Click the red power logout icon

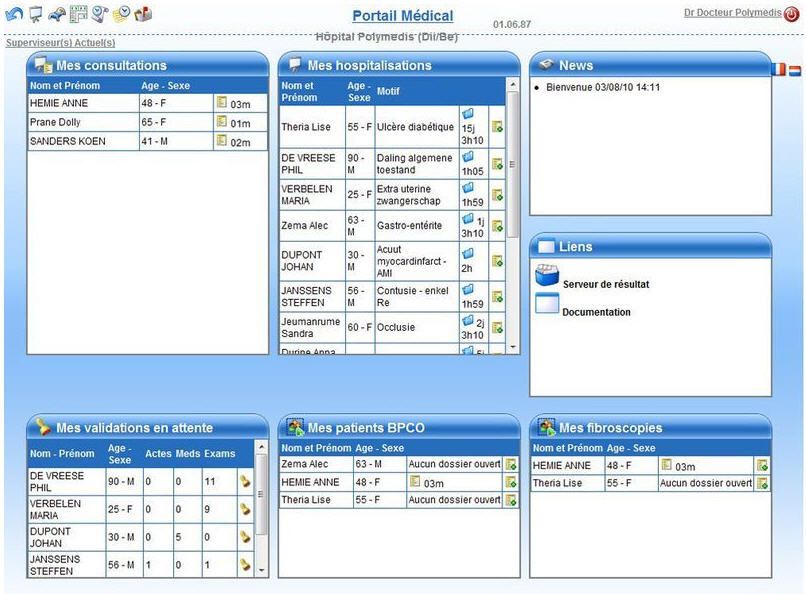click(x=791, y=14)
